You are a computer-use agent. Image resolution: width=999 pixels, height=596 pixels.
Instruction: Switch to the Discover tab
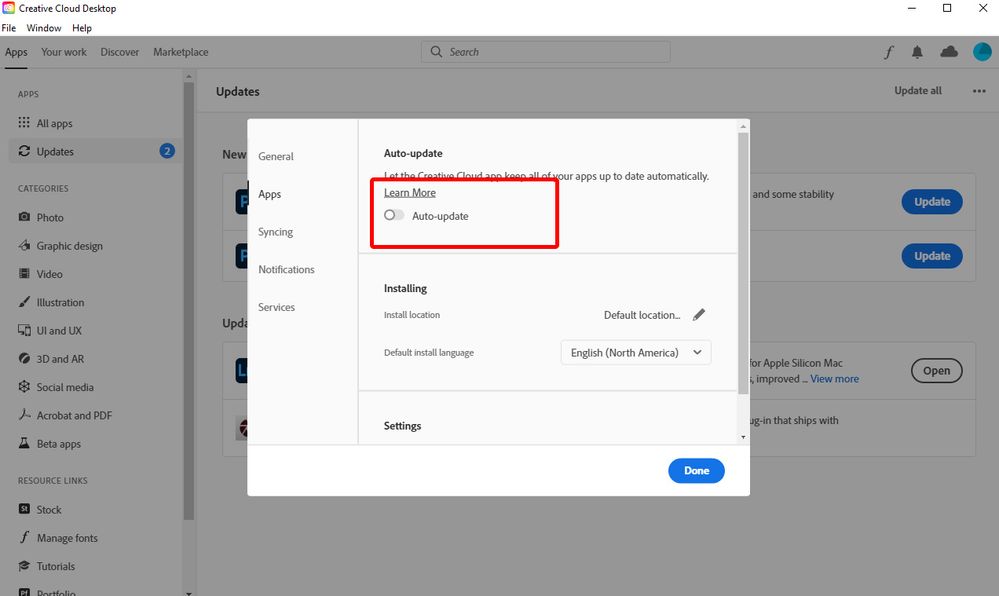coord(120,52)
